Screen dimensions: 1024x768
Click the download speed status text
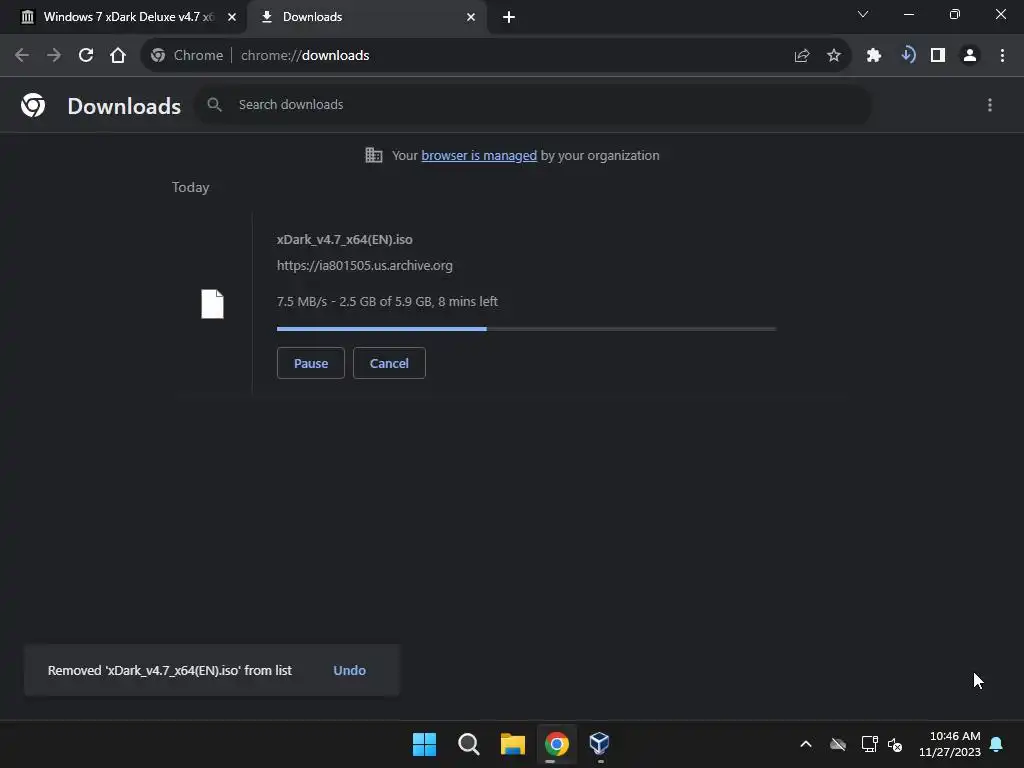387,302
